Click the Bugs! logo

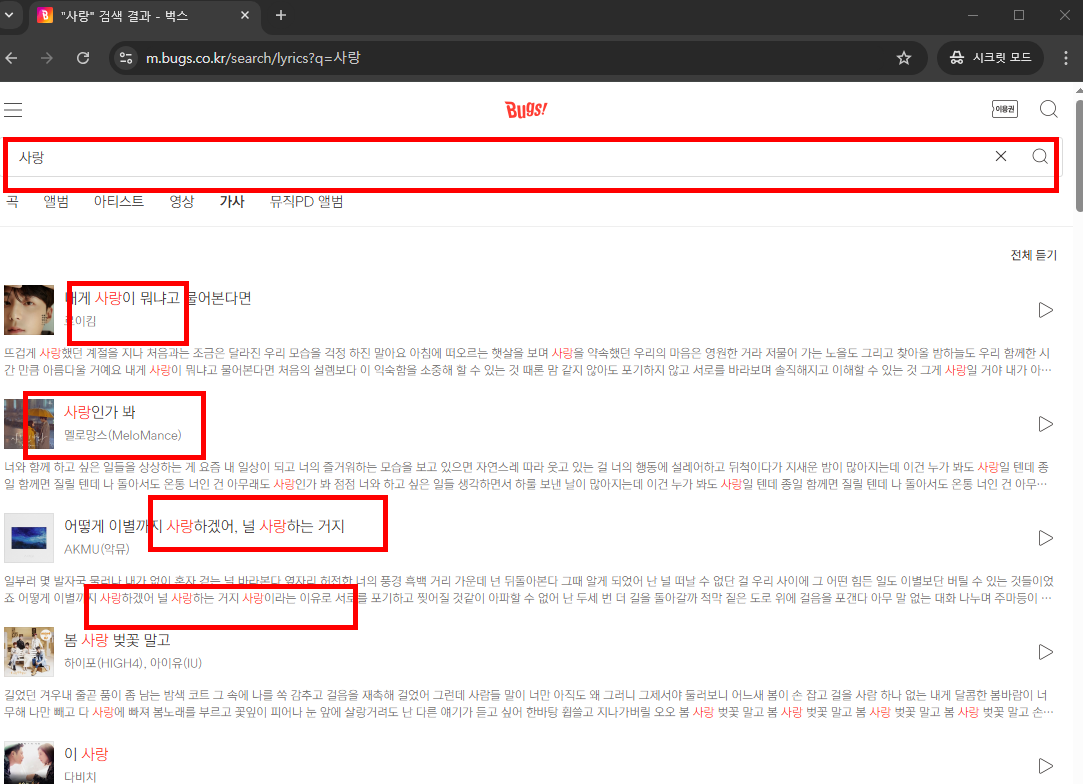pos(525,109)
